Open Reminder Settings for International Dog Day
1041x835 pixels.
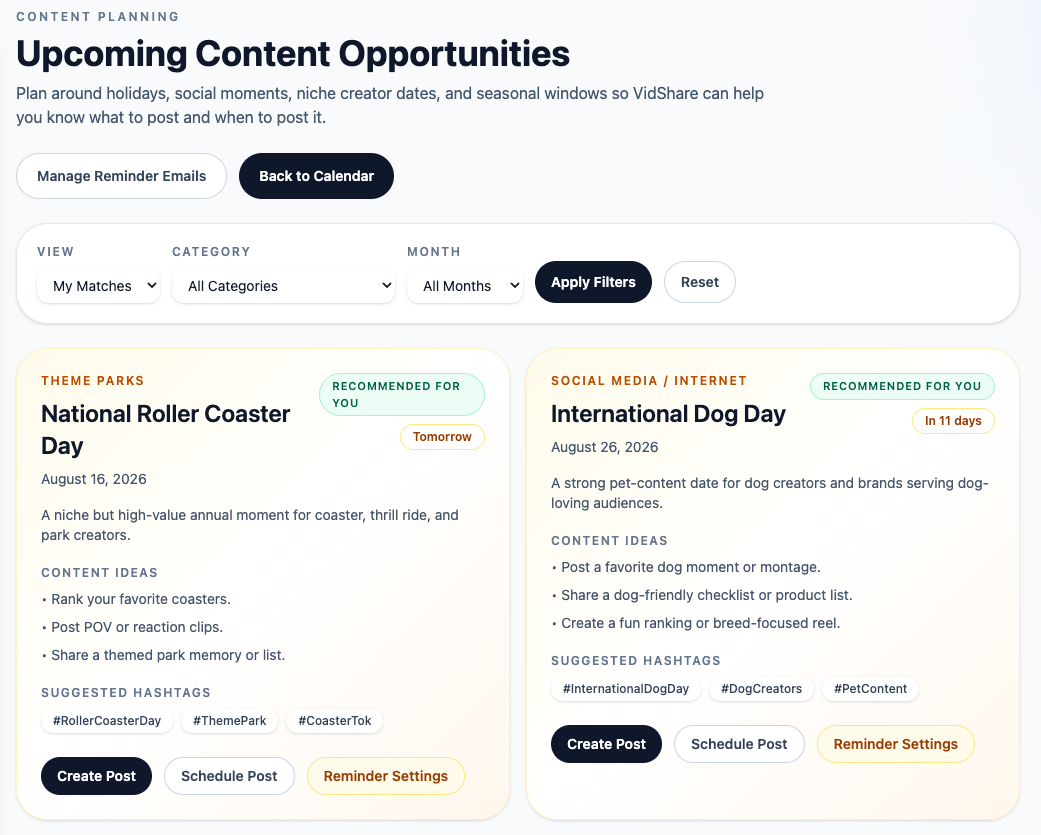click(x=896, y=744)
